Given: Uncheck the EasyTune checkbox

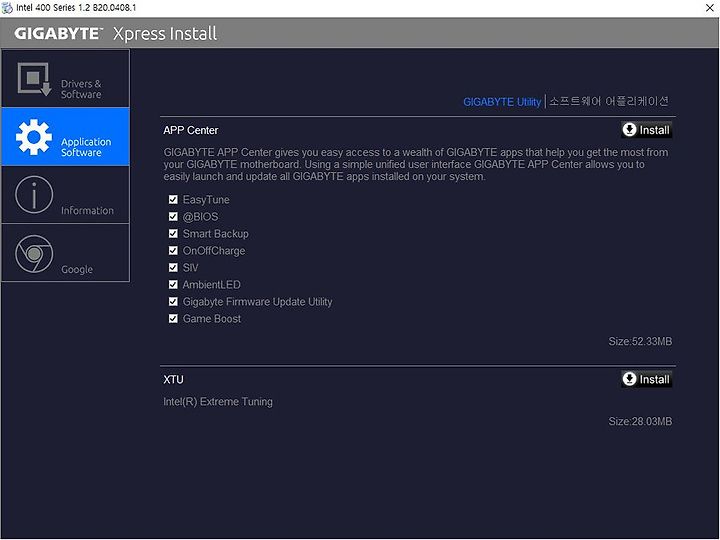Looking at the screenshot, I should pos(173,199).
